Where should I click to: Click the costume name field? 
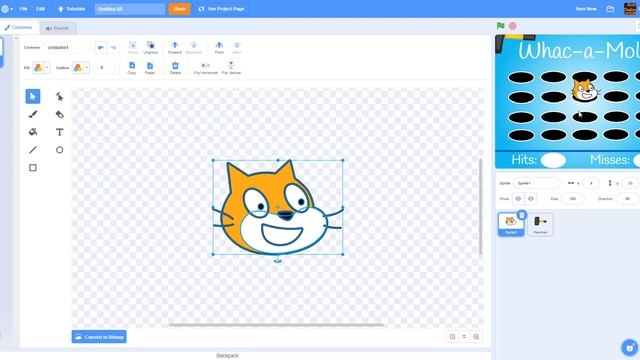click(x=66, y=47)
